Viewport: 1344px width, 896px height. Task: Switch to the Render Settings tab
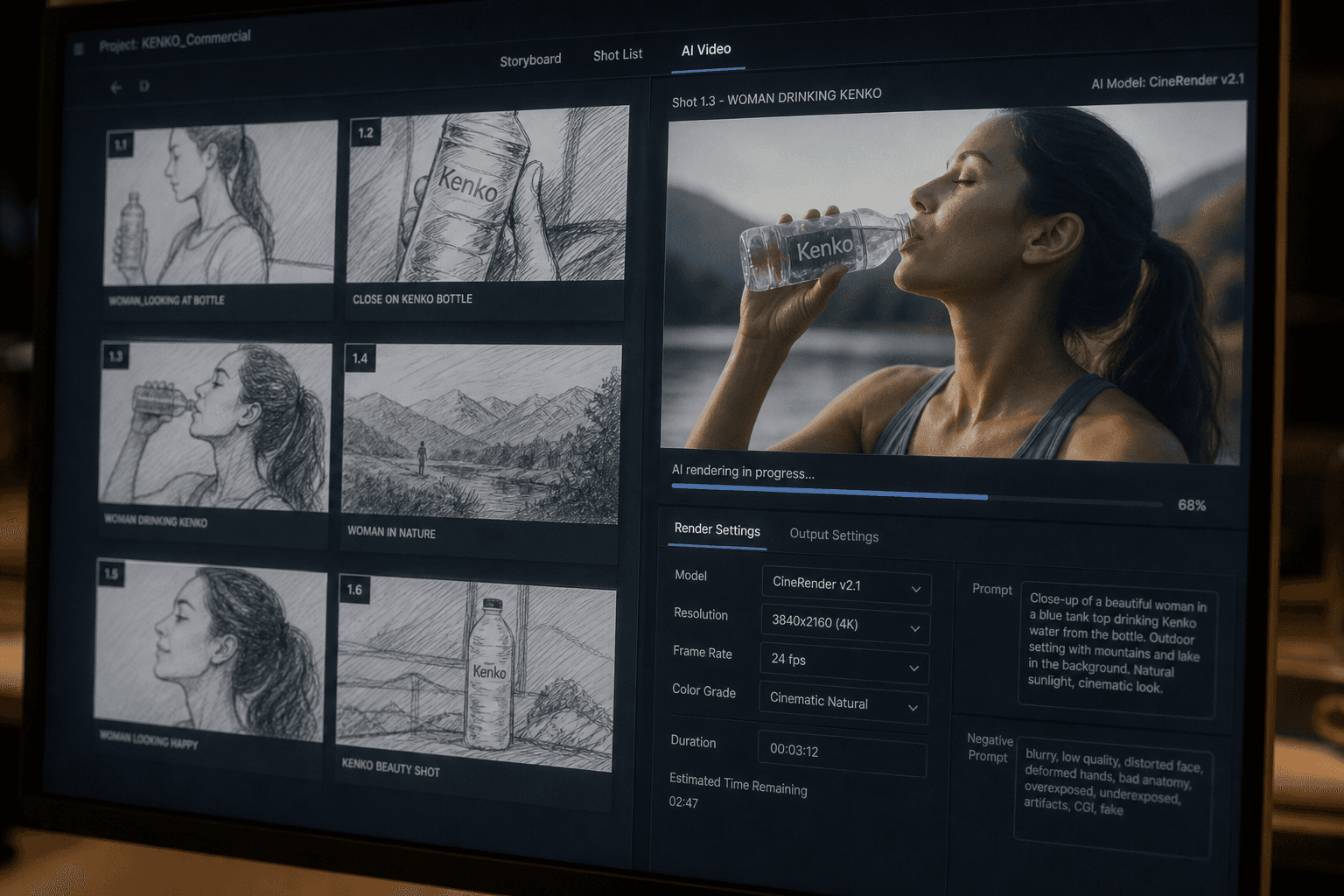(717, 530)
